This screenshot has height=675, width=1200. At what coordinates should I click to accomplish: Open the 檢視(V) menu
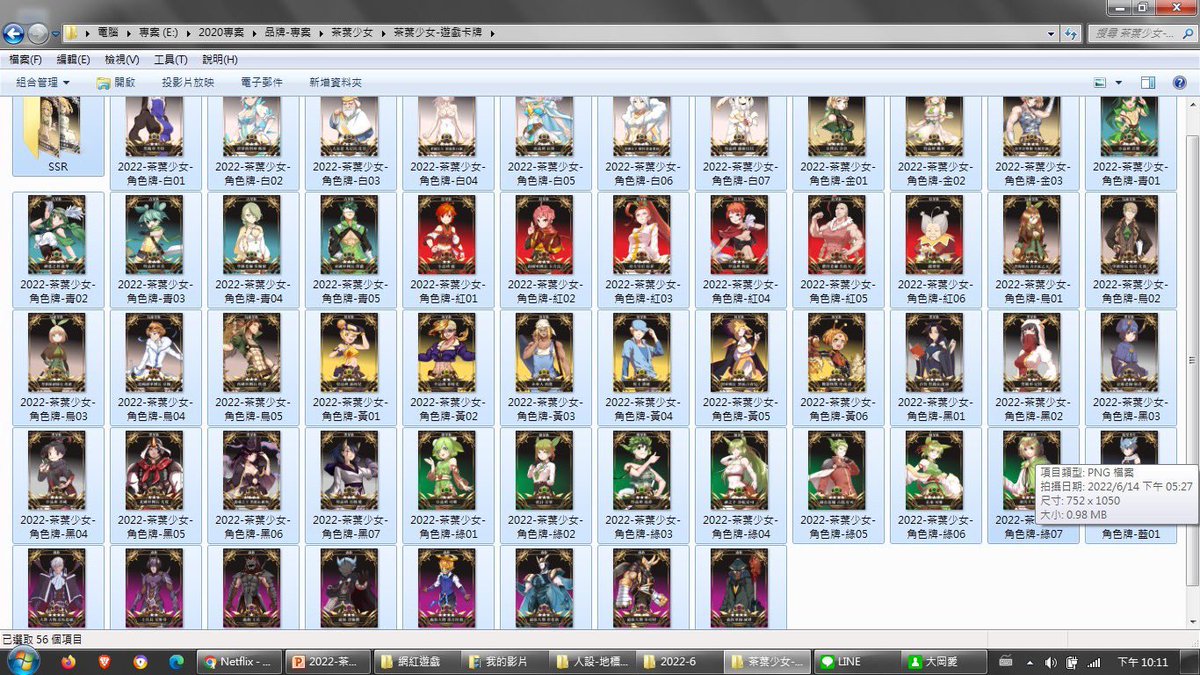(x=122, y=60)
